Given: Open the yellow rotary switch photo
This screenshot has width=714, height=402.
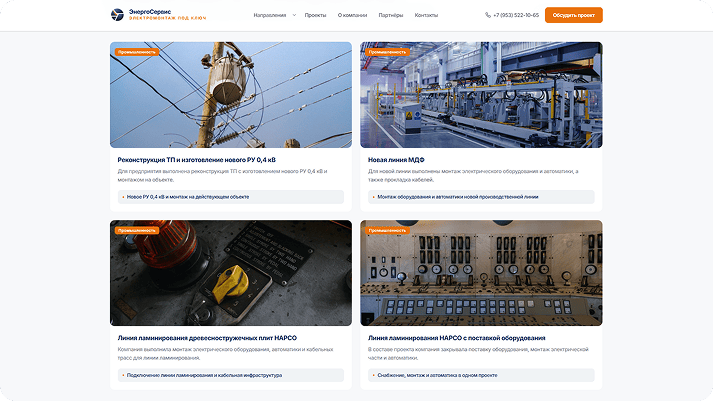Looking at the screenshot, I should point(231,273).
